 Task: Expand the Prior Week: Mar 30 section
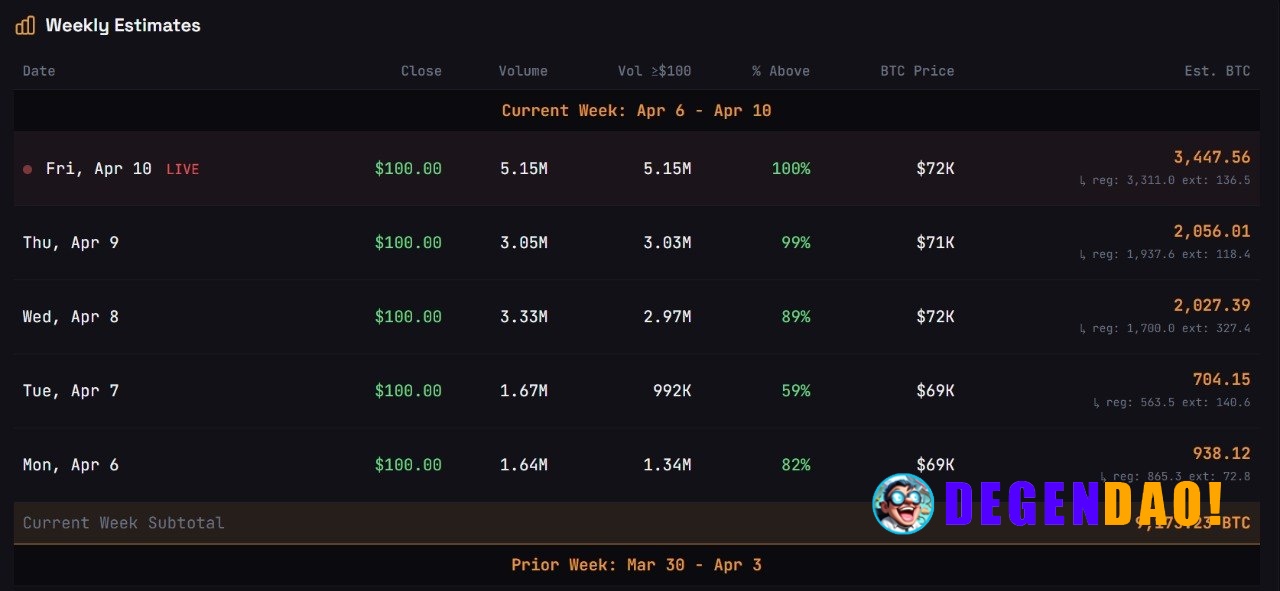(x=636, y=565)
